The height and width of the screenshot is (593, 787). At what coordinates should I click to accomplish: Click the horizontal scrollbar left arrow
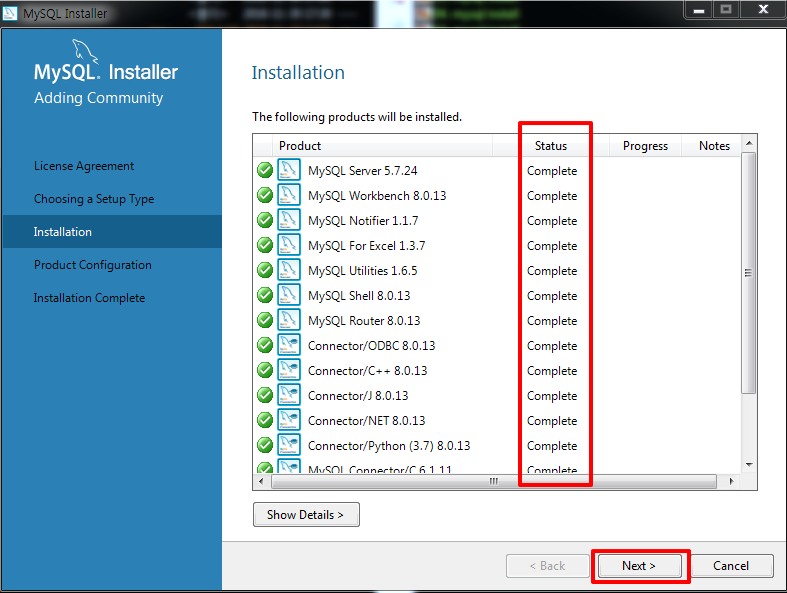(x=261, y=481)
